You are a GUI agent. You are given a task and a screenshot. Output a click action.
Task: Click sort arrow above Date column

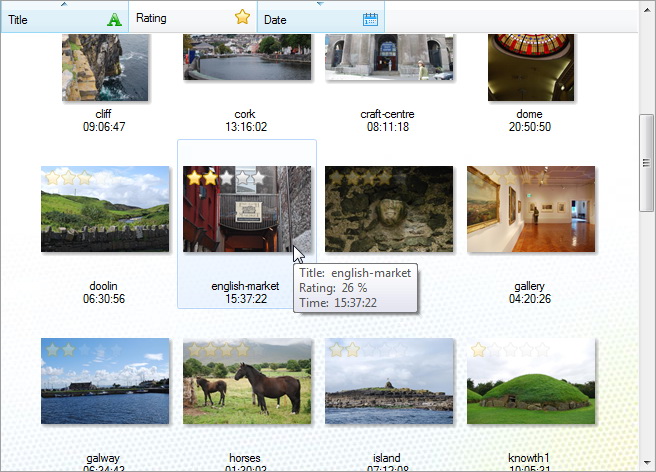coord(320,4)
